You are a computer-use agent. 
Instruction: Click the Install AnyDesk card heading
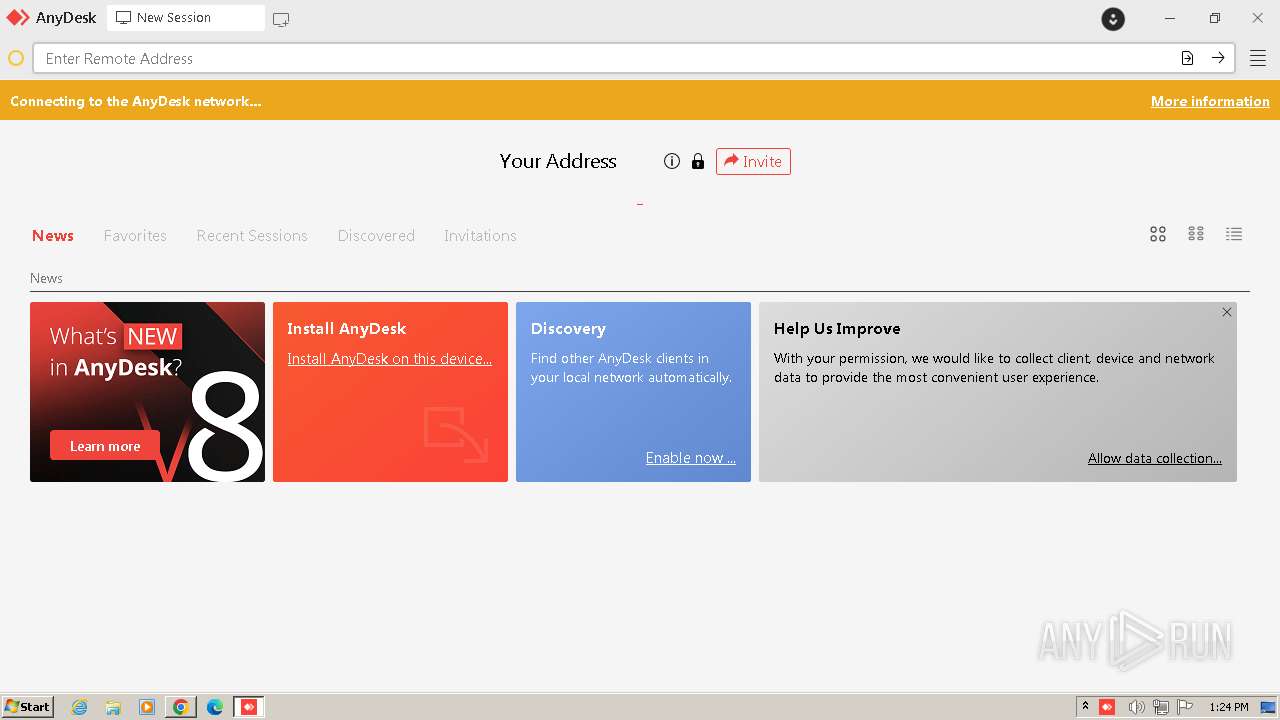[347, 328]
